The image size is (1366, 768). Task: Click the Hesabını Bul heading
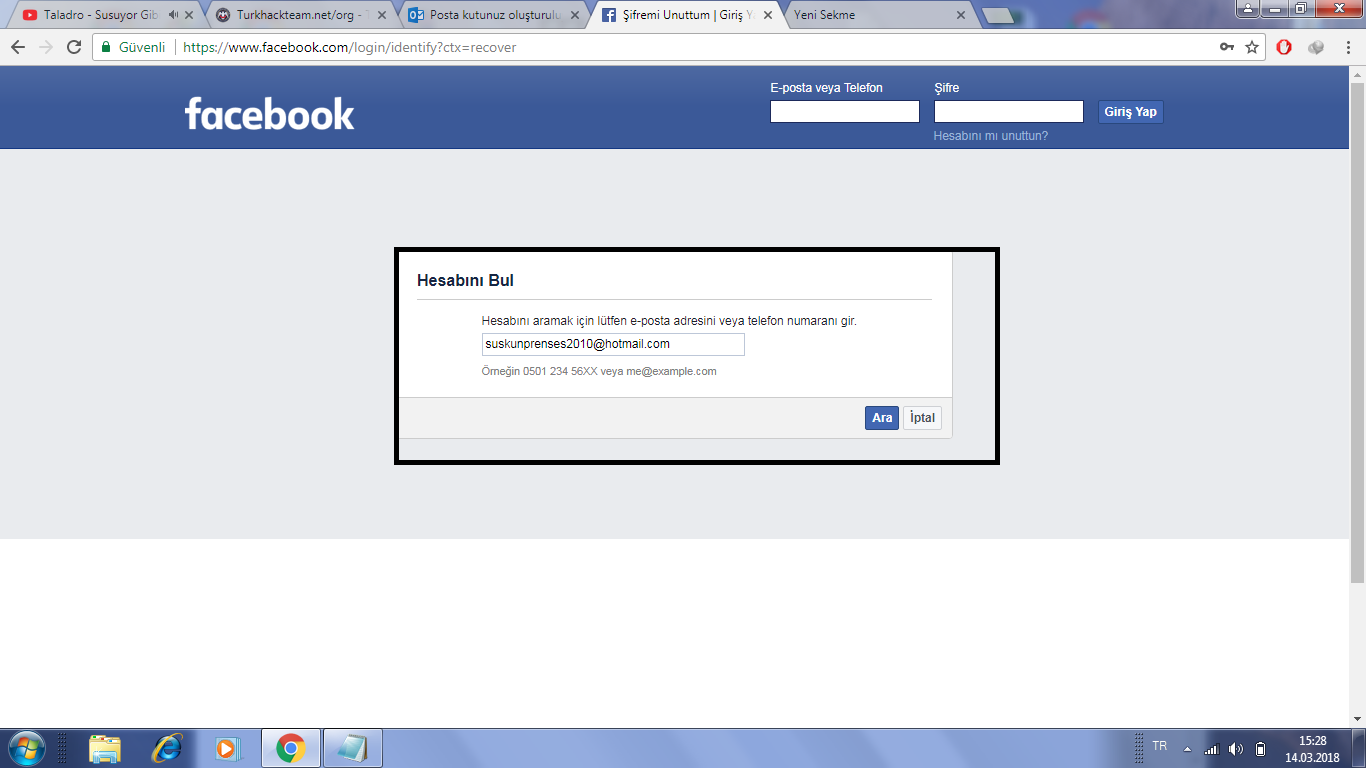[x=465, y=281]
